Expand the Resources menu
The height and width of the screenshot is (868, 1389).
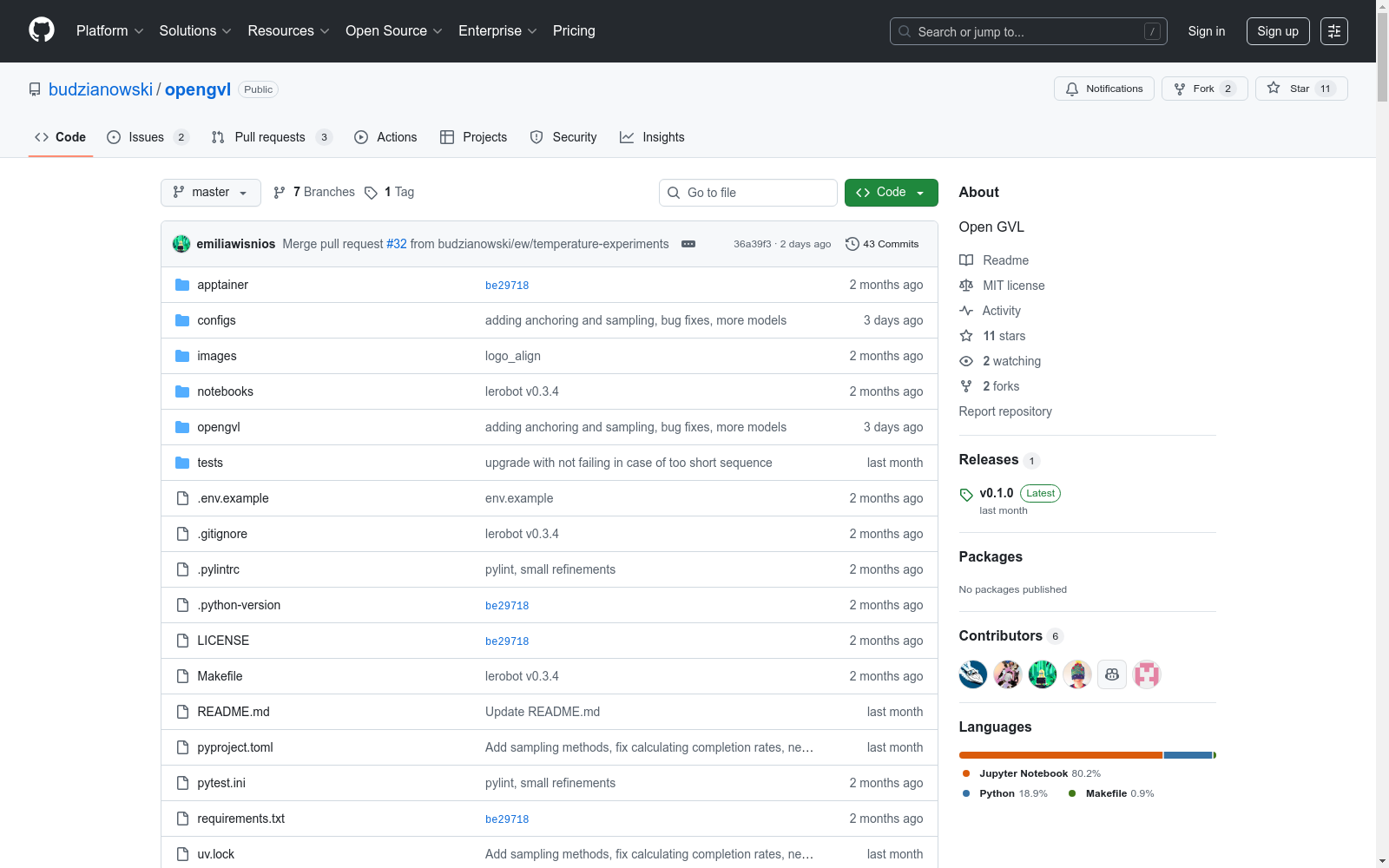pos(288,30)
